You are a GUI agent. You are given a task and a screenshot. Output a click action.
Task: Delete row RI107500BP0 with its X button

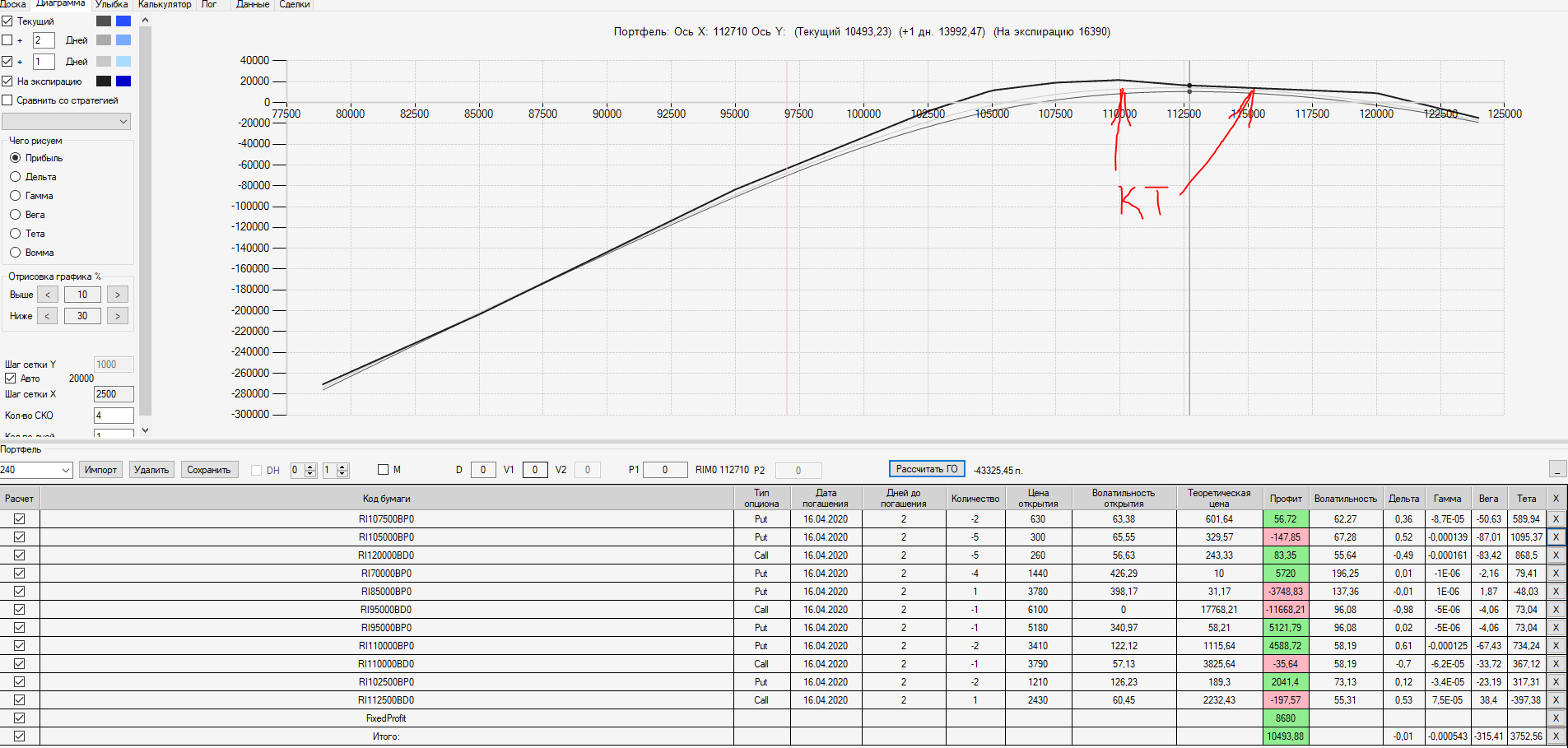(1556, 519)
